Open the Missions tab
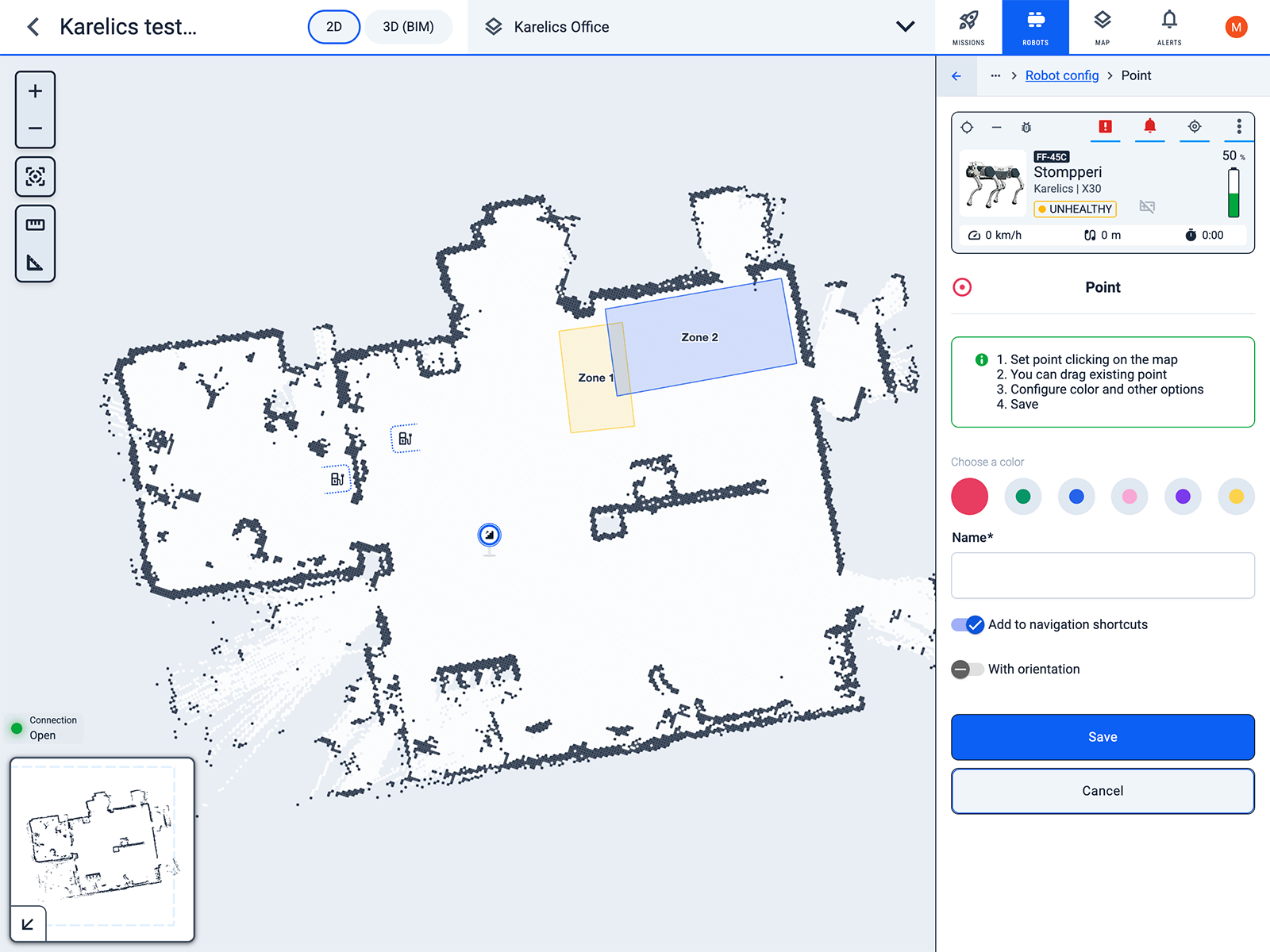Viewport: 1270px width, 952px height. pos(968,28)
